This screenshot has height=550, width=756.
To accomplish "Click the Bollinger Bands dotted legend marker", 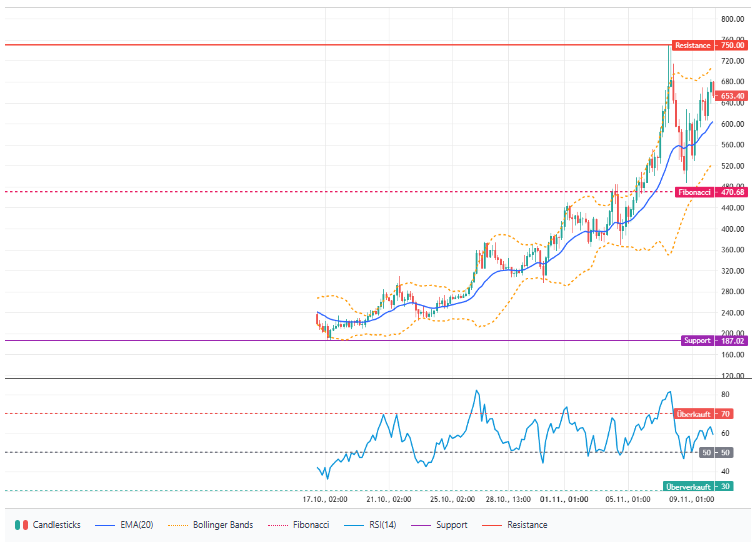I will 181,524.
